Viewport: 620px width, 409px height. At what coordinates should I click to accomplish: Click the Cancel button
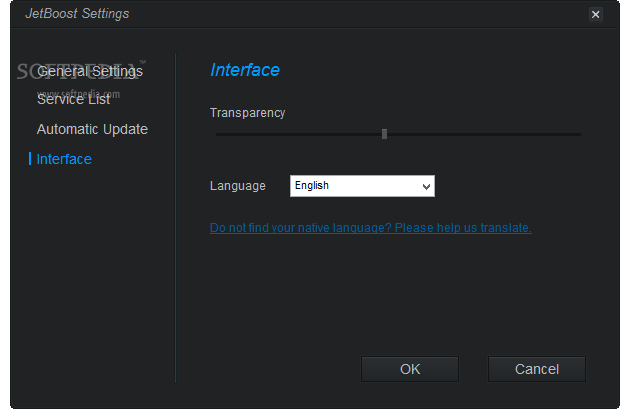coord(537,369)
